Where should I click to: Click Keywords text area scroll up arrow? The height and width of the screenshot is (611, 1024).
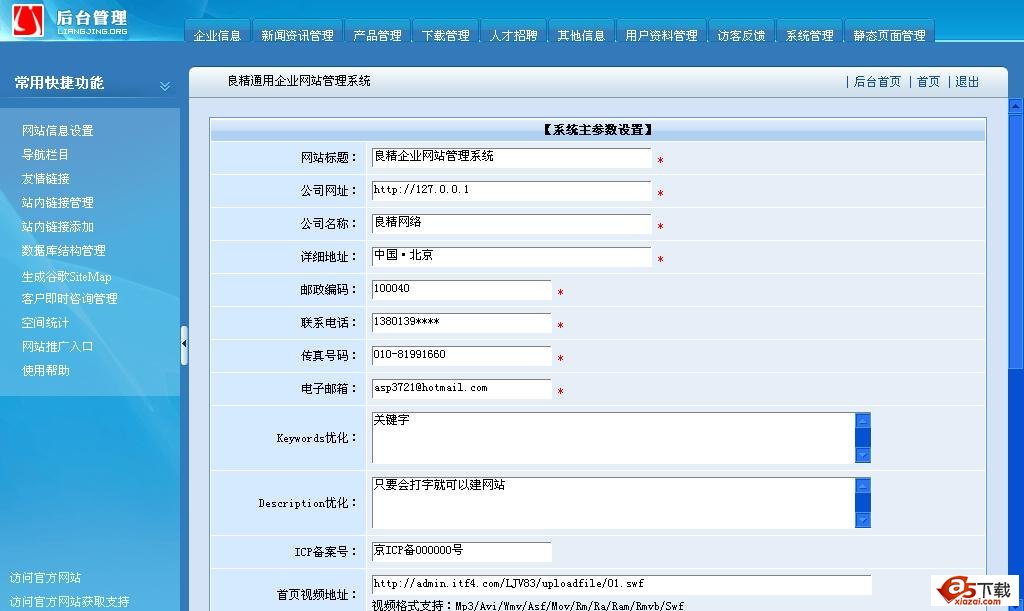863,420
